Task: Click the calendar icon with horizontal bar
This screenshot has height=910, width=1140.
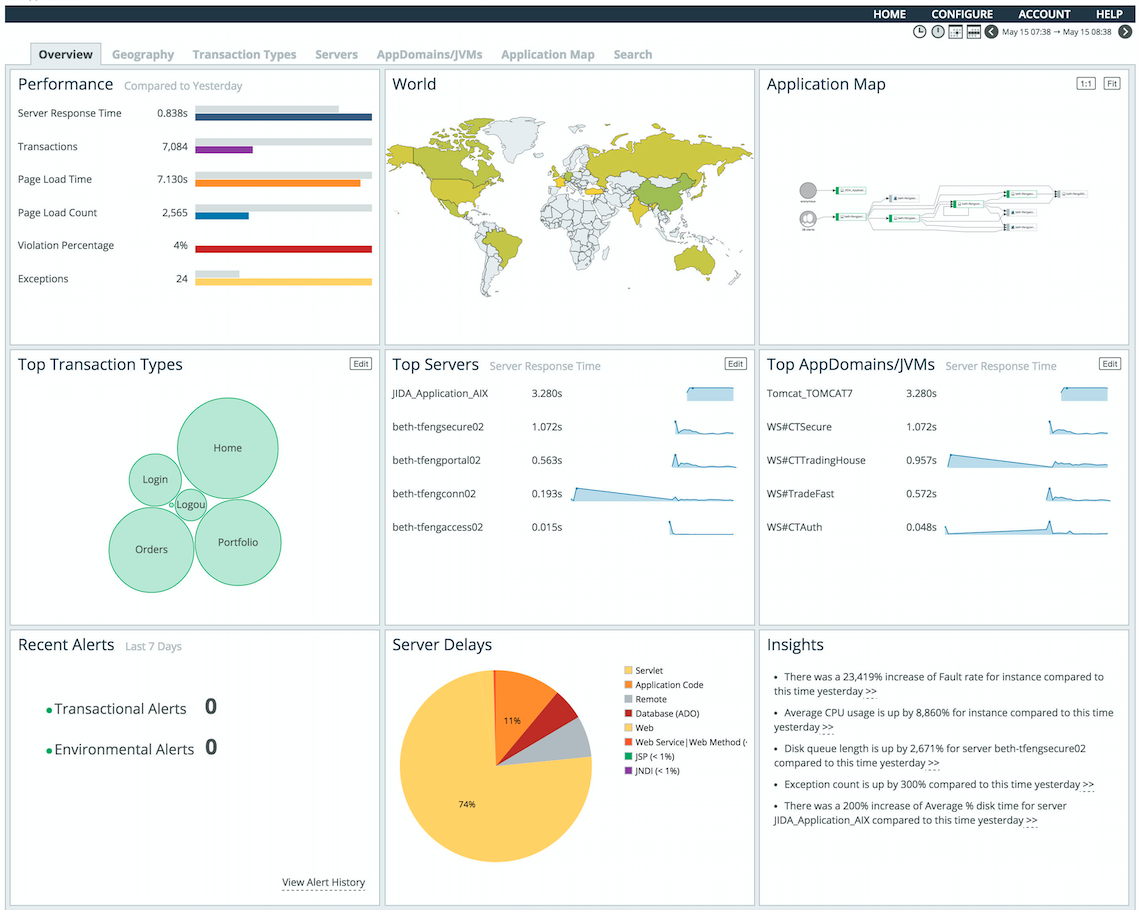Action: tap(973, 32)
